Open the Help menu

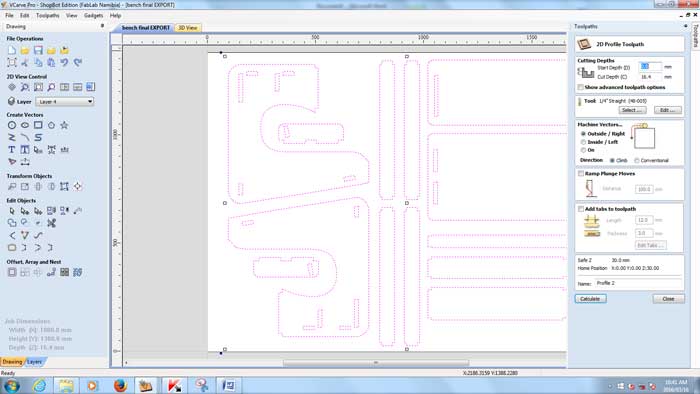[115, 15]
